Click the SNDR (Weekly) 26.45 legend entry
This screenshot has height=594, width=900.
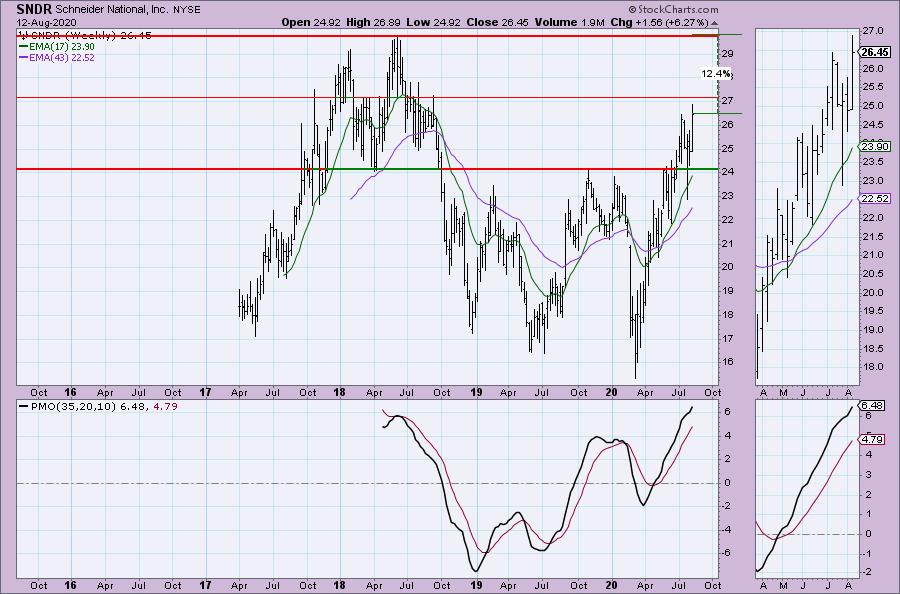(x=86, y=36)
